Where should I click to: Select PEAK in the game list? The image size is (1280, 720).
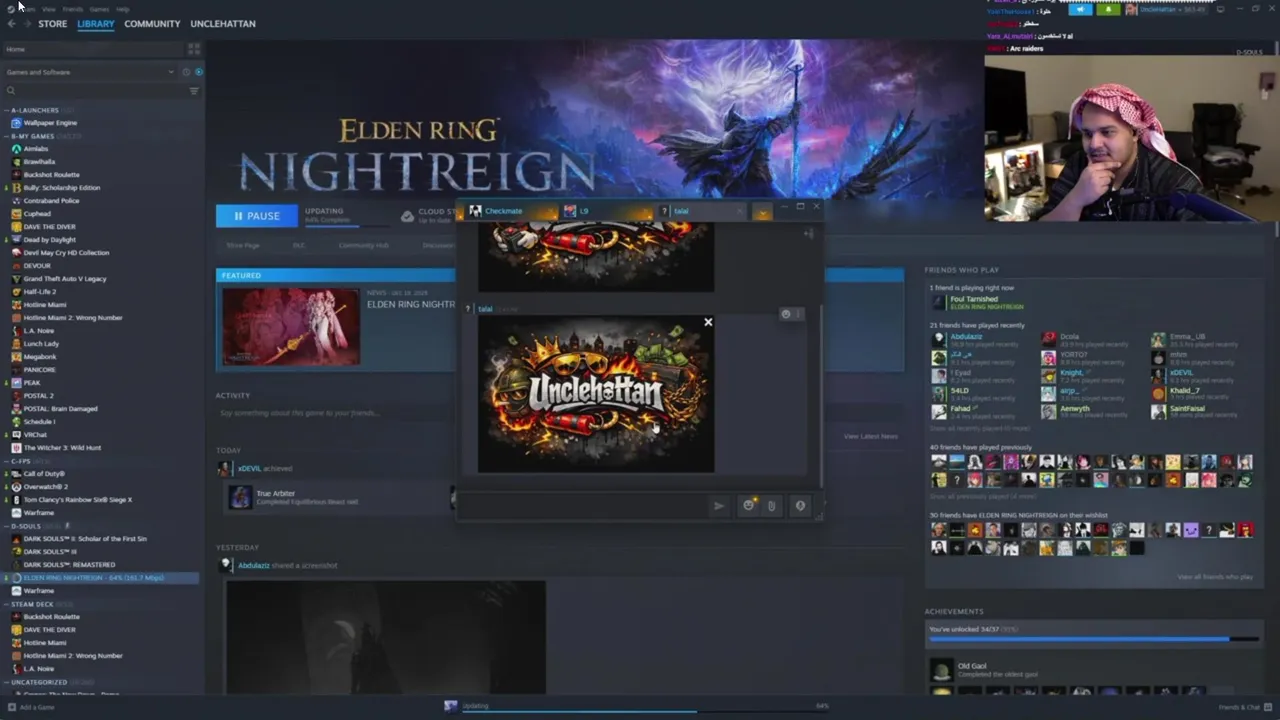coord(32,383)
